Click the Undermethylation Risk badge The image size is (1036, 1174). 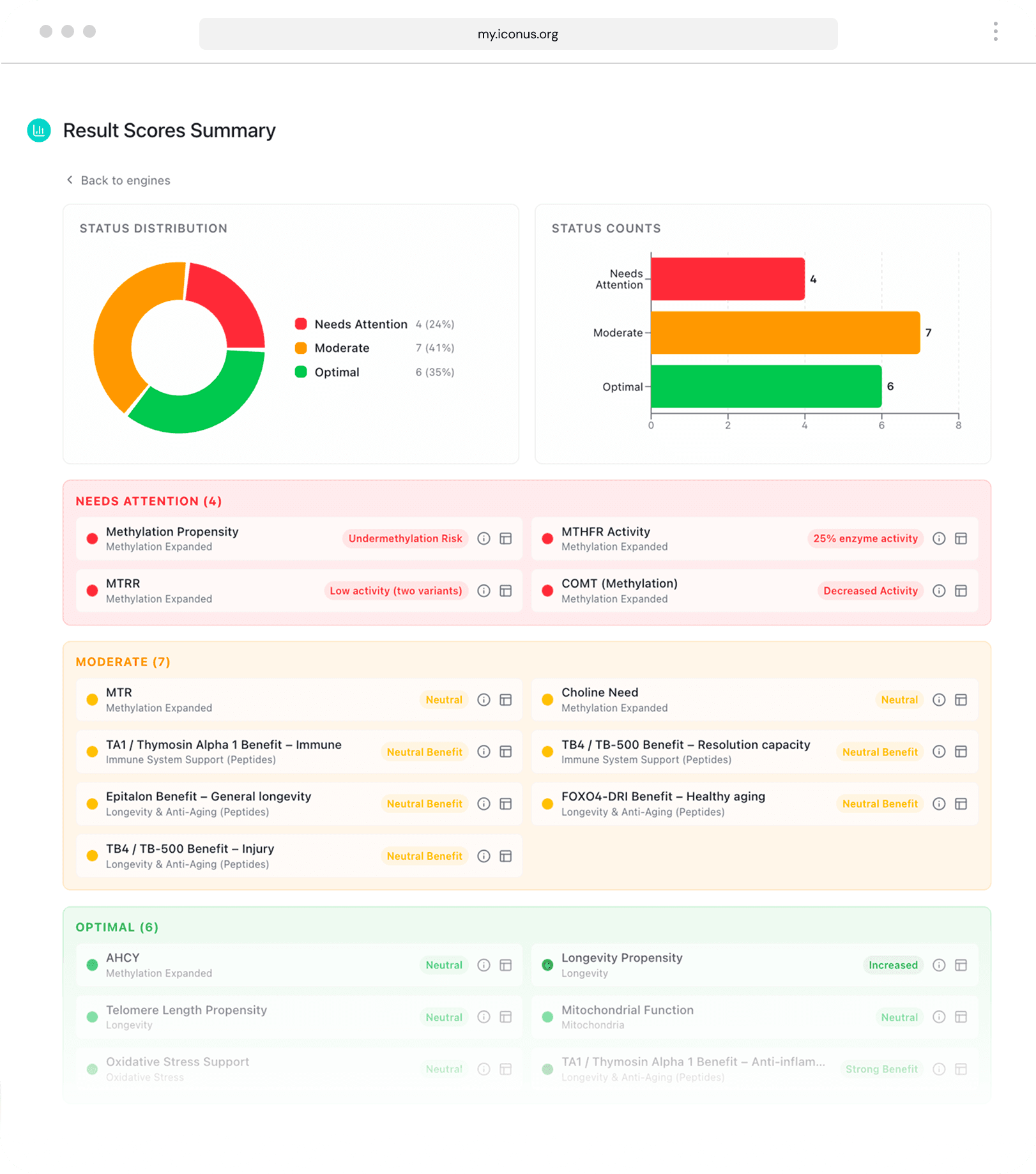click(405, 538)
